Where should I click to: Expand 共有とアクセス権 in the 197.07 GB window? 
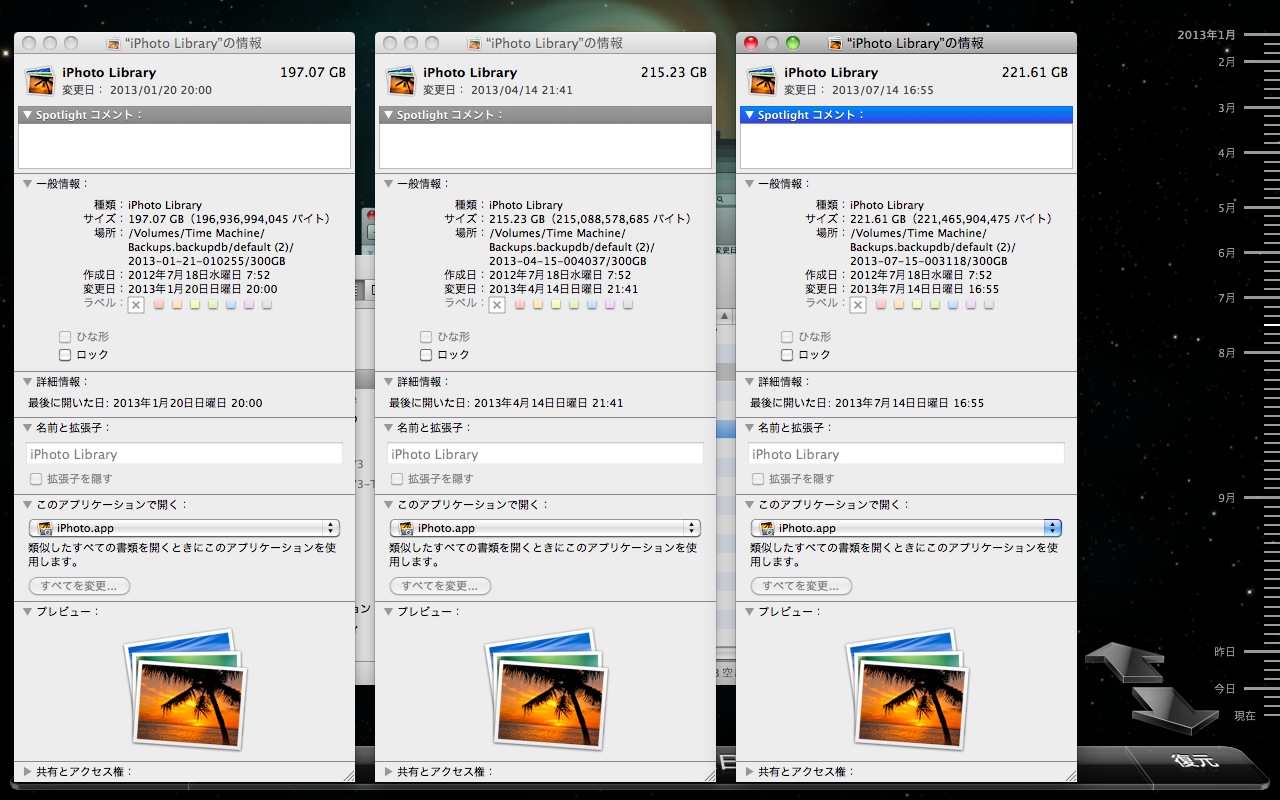28,772
